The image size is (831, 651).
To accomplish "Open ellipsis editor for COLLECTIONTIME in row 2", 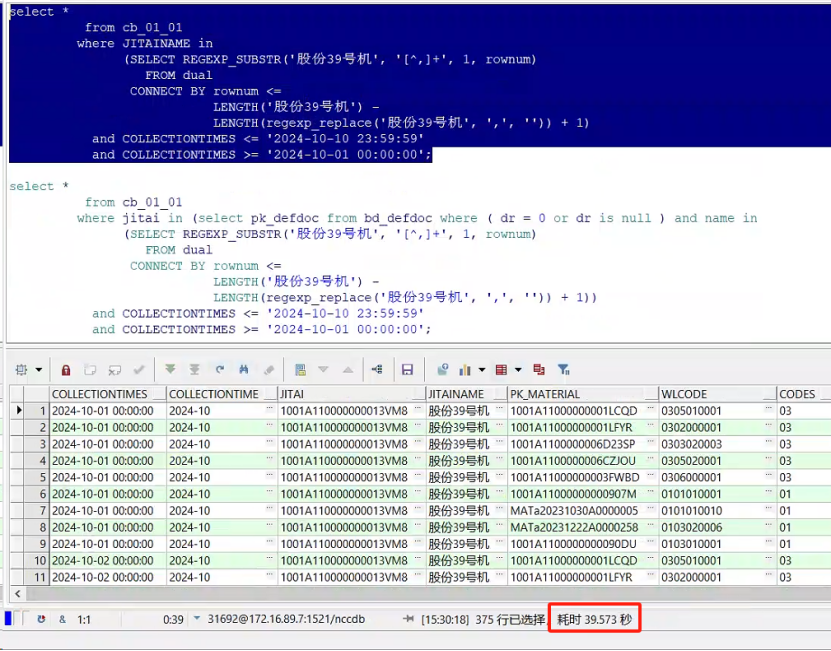I will (x=270, y=426).
